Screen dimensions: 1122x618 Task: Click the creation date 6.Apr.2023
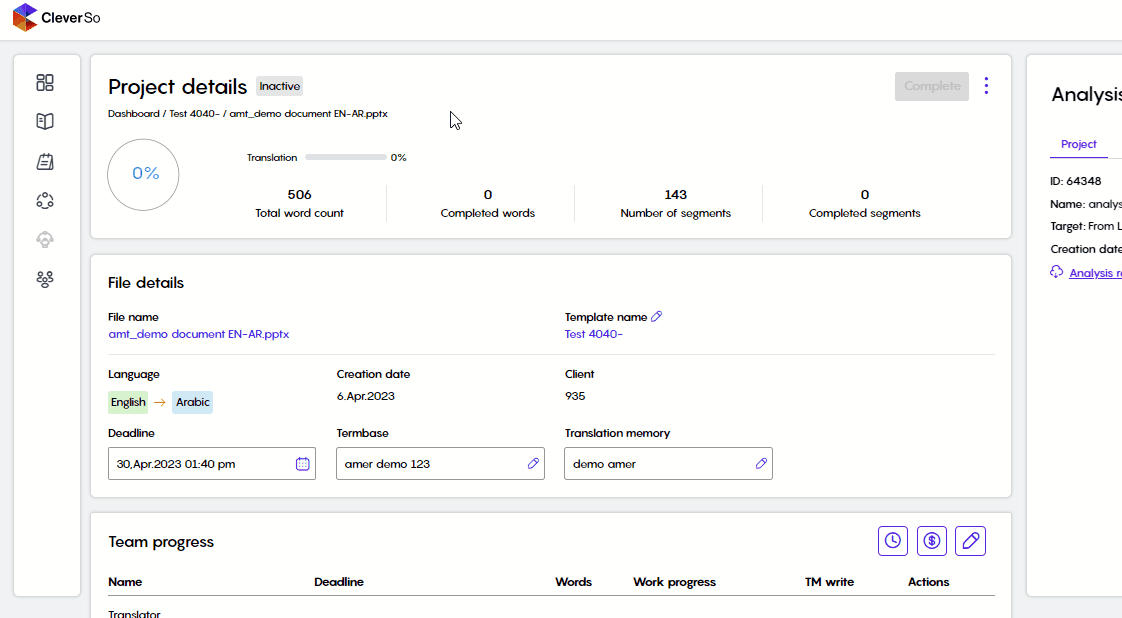pos(366,396)
